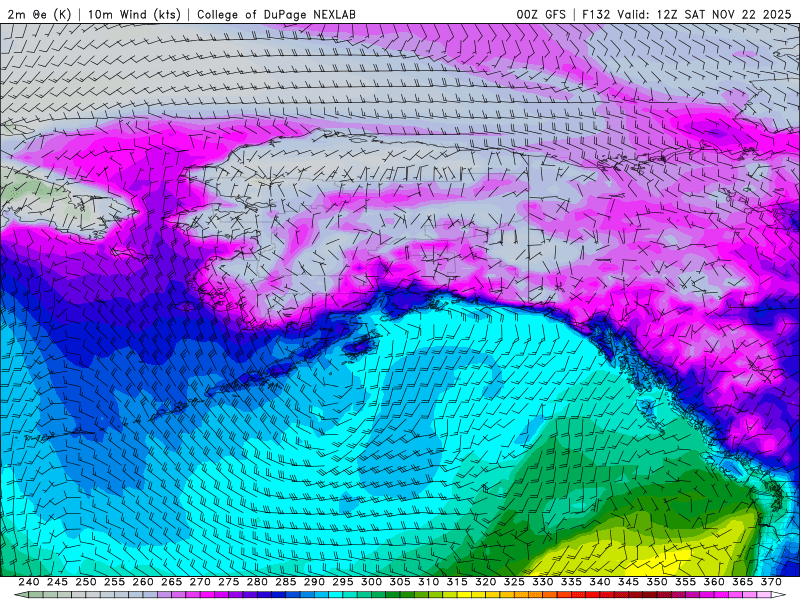Click the 'College of DuPage NEXLAB' text
This screenshot has width=800, height=600.
pyautogui.click(x=276, y=14)
